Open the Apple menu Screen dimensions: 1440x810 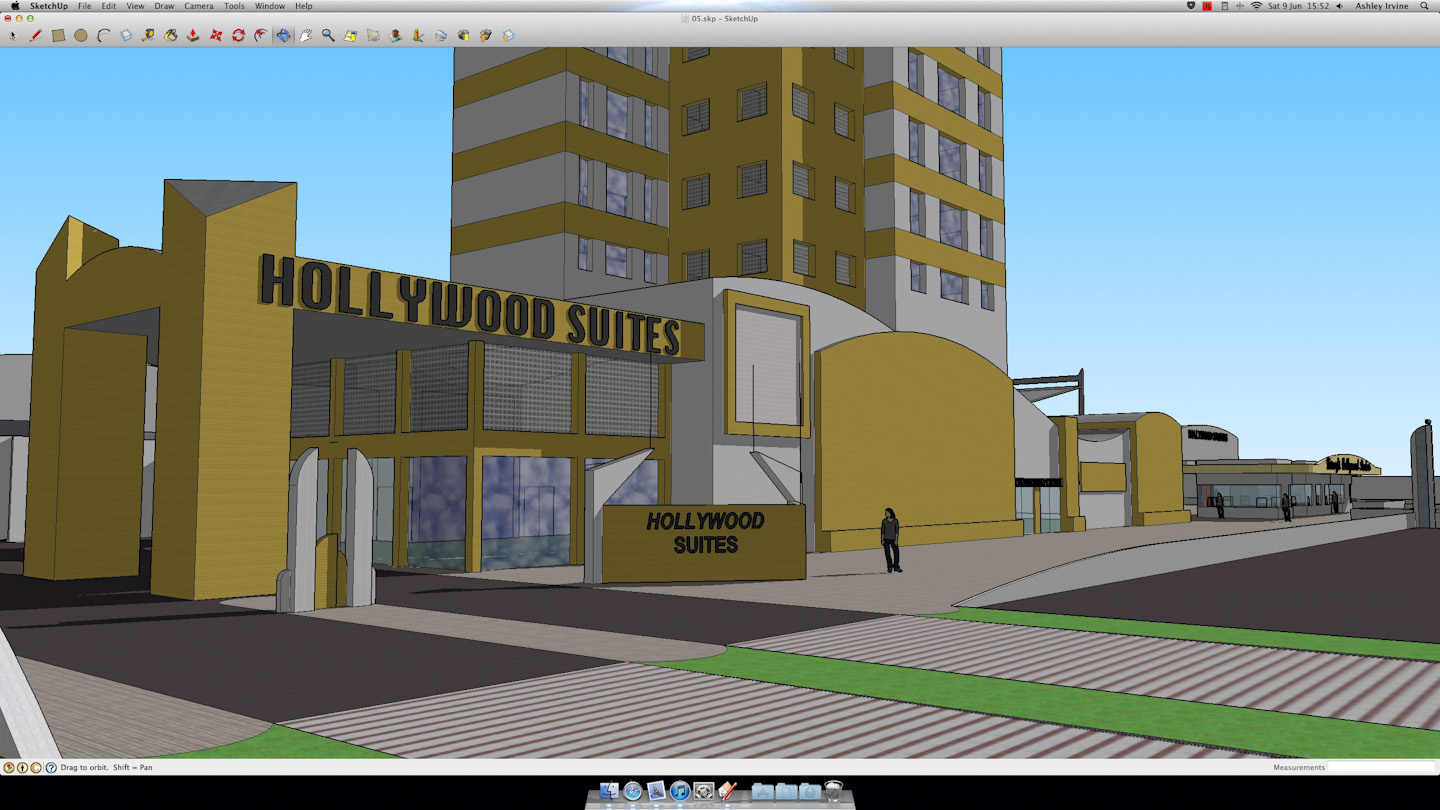[14, 6]
